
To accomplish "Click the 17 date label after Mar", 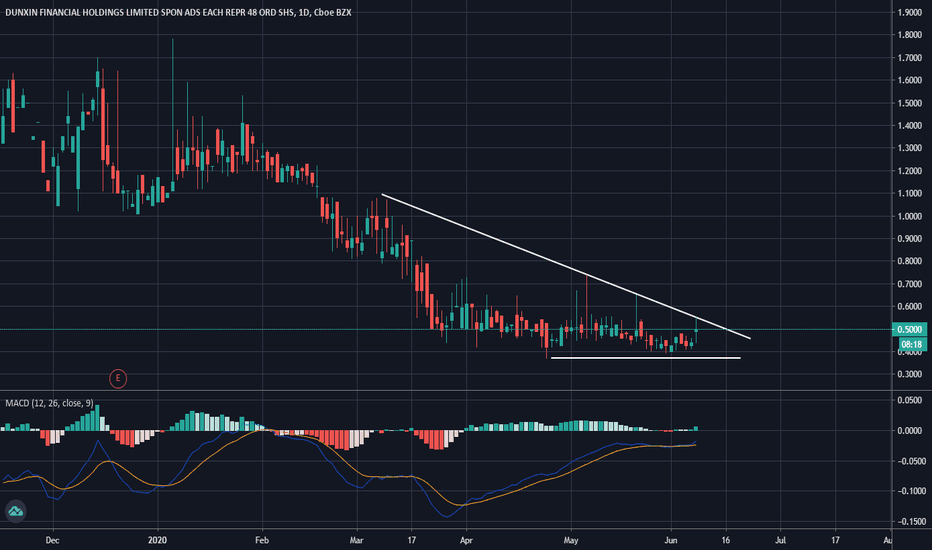I will [411, 540].
